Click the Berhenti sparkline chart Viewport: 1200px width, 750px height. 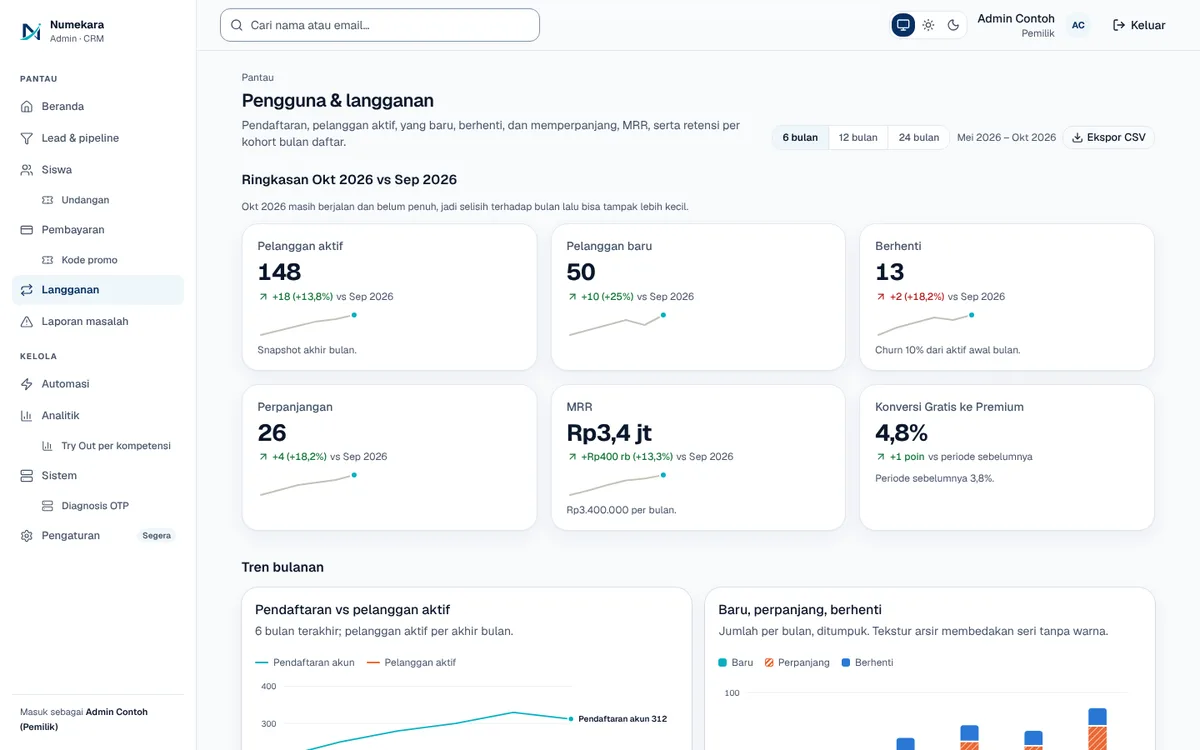coord(925,324)
